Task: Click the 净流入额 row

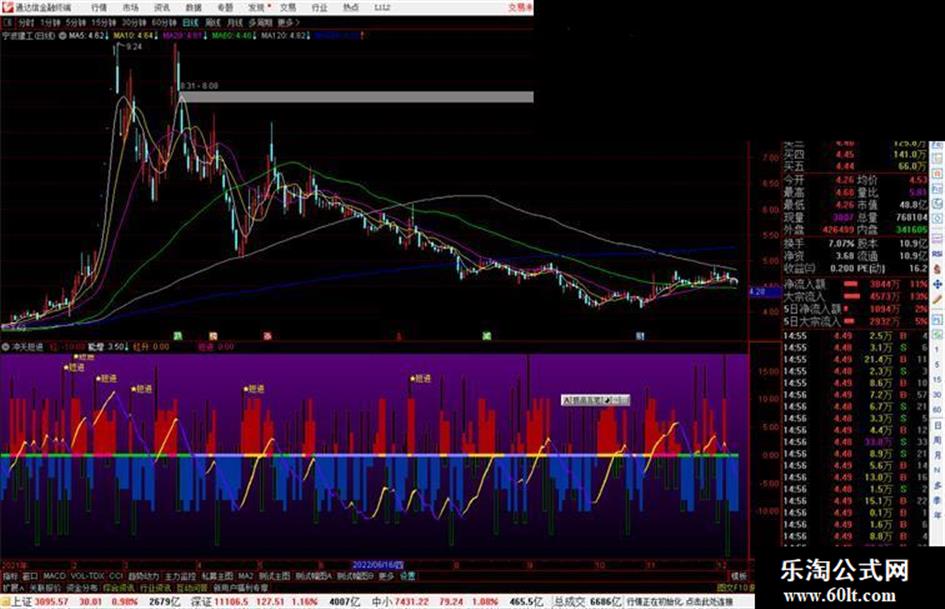Action: tap(856, 284)
